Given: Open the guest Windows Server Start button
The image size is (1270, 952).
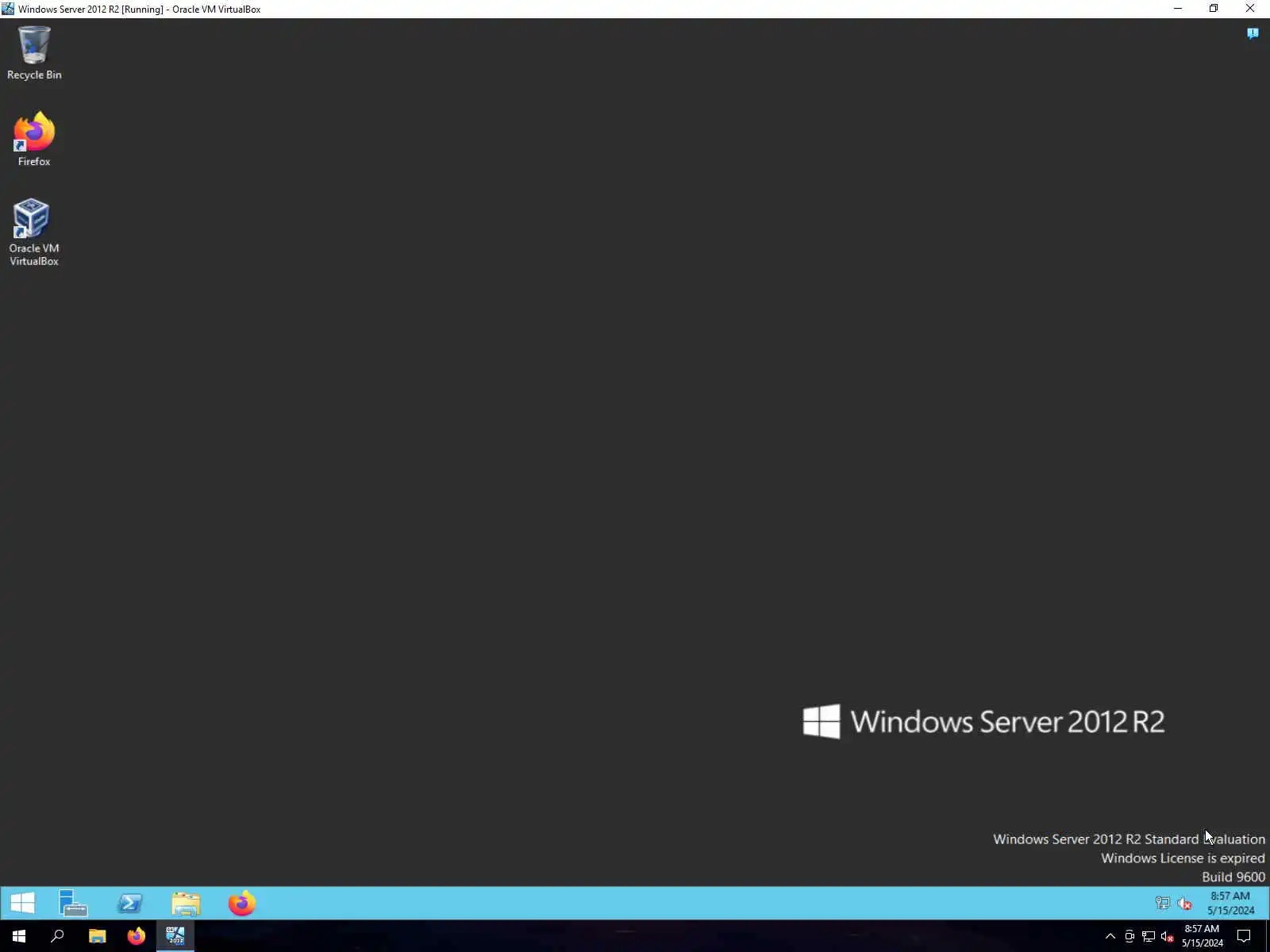Looking at the screenshot, I should [22, 903].
